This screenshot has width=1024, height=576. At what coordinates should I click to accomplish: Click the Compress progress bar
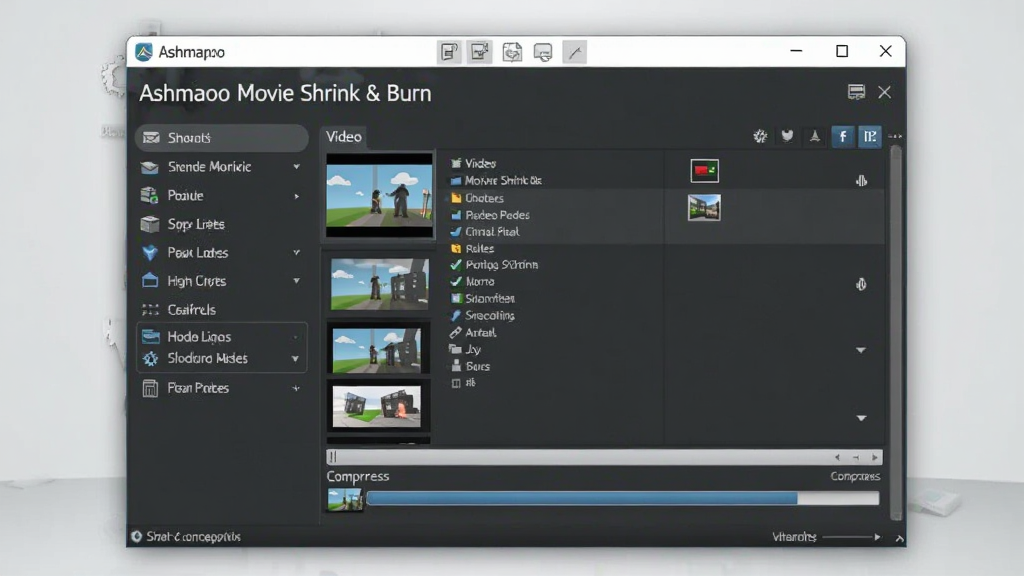click(622, 499)
